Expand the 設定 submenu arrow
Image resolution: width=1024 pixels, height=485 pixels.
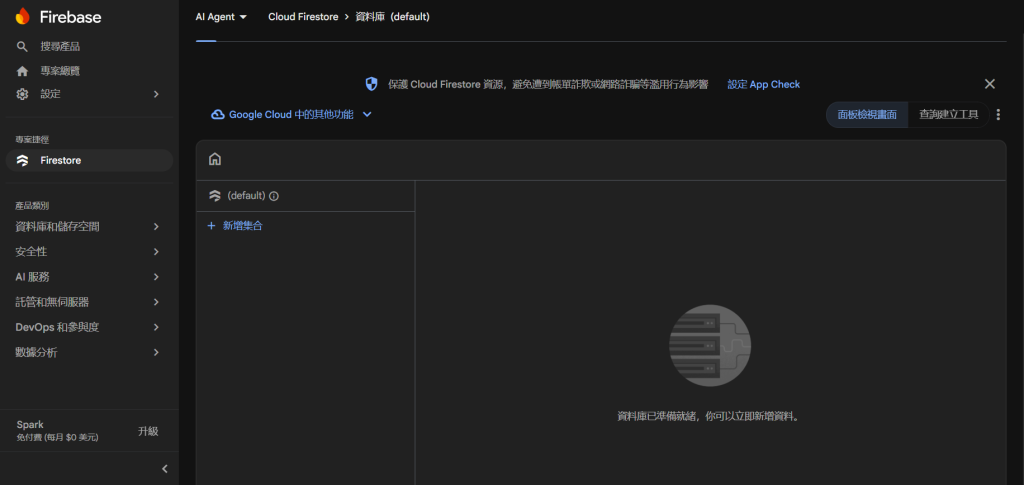tap(156, 94)
